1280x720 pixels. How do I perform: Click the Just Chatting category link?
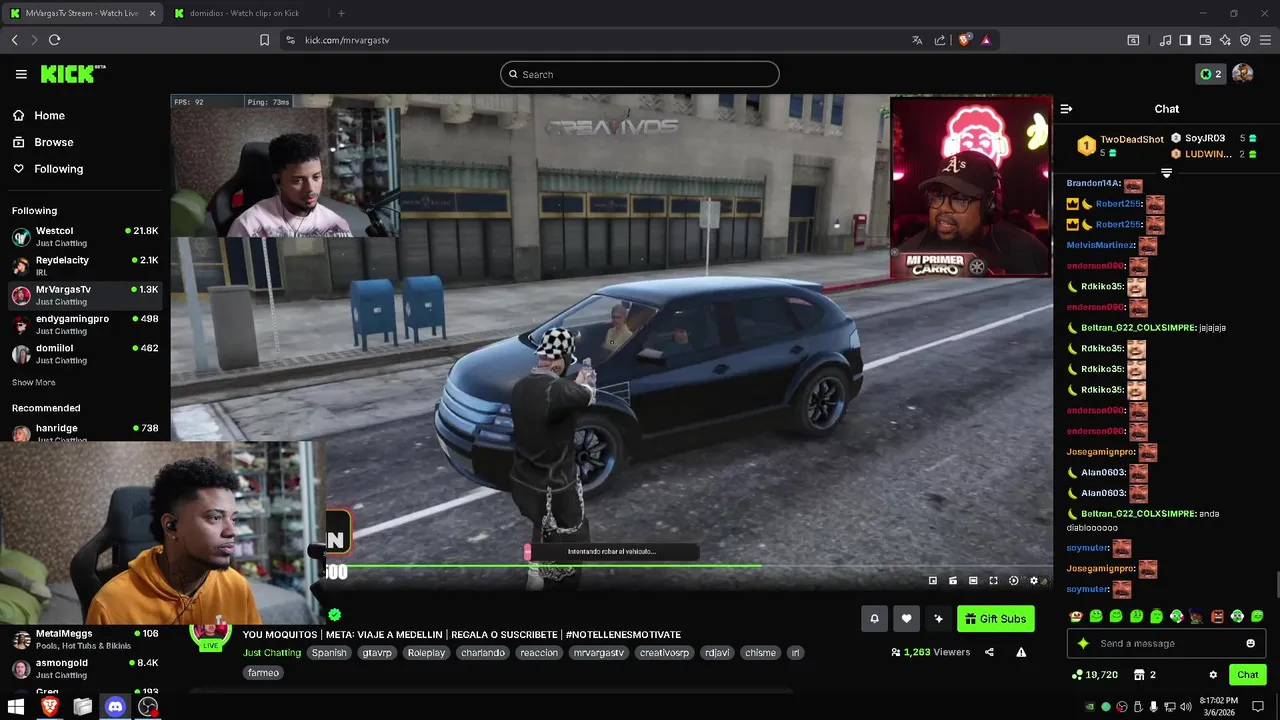[272, 653]
